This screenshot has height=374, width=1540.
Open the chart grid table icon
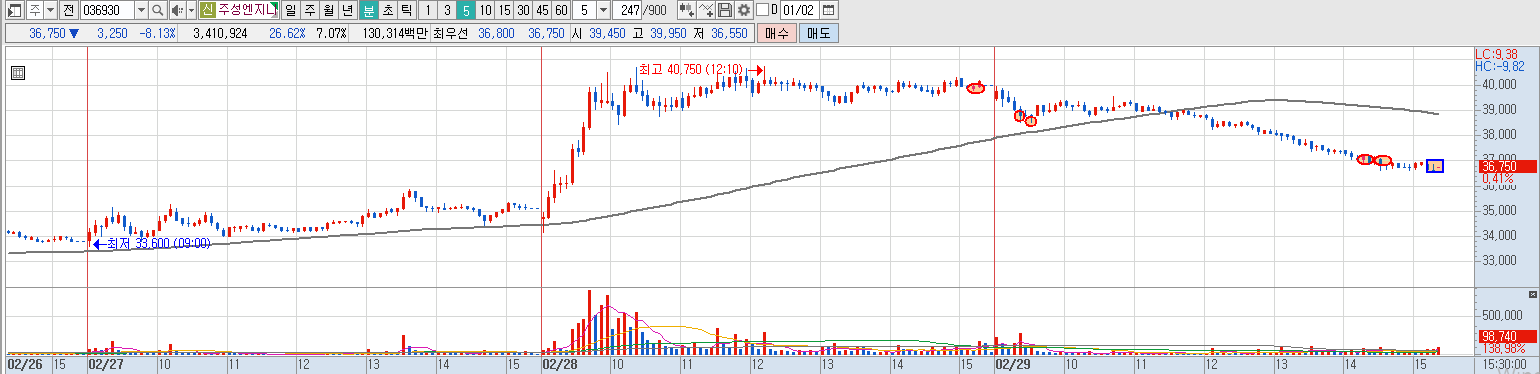coord(17,72)
